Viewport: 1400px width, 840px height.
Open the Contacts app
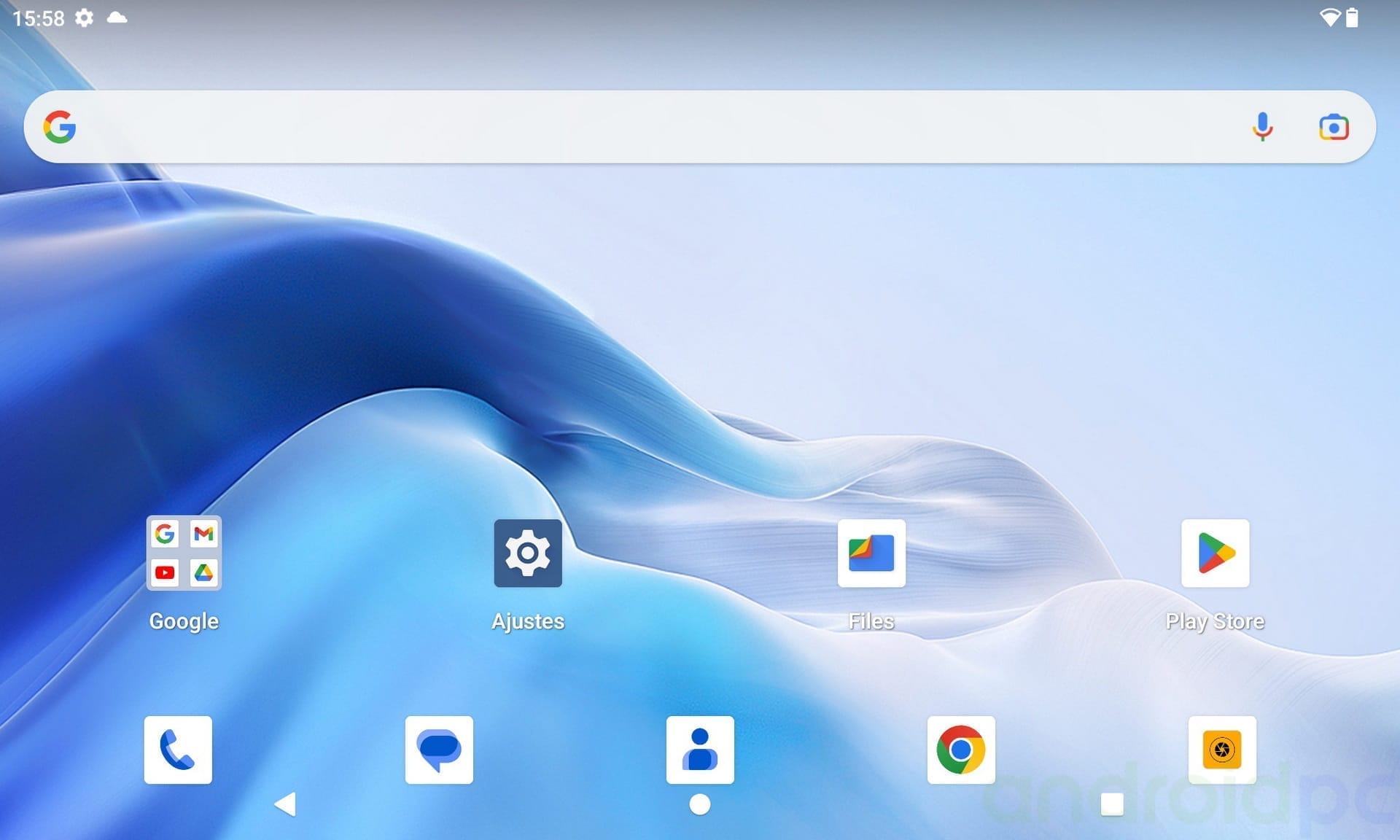click(700, 750)
